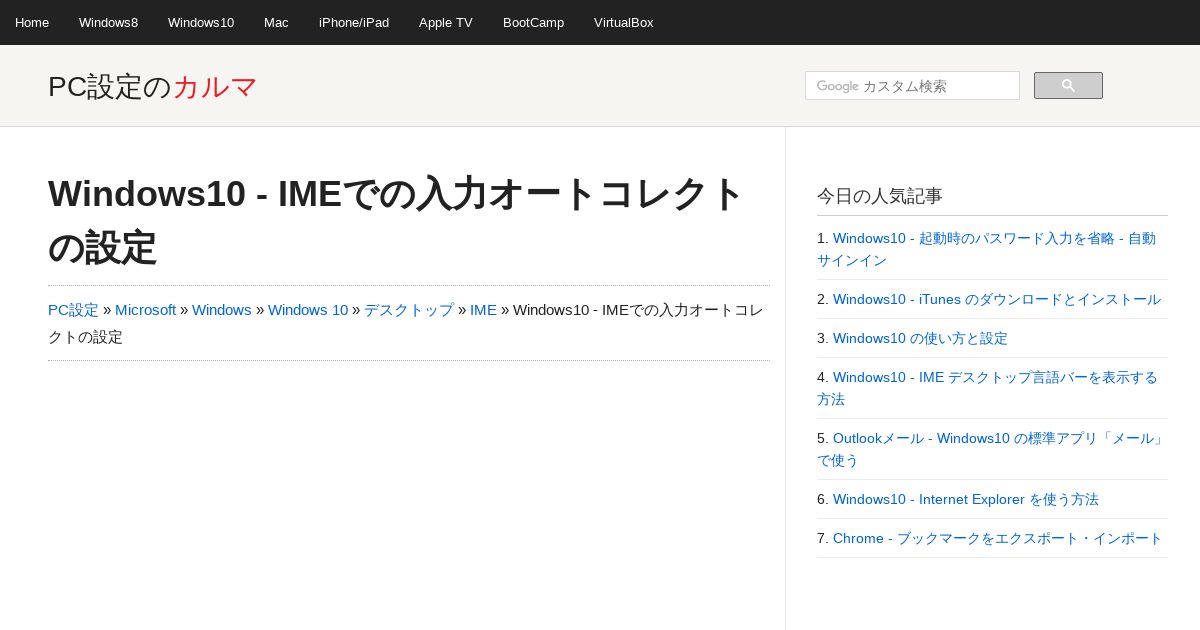The width and height of the screenshot is (1200, 630).
Task: Follow the Windows breadcrumb link
Action: pos(221,310)
